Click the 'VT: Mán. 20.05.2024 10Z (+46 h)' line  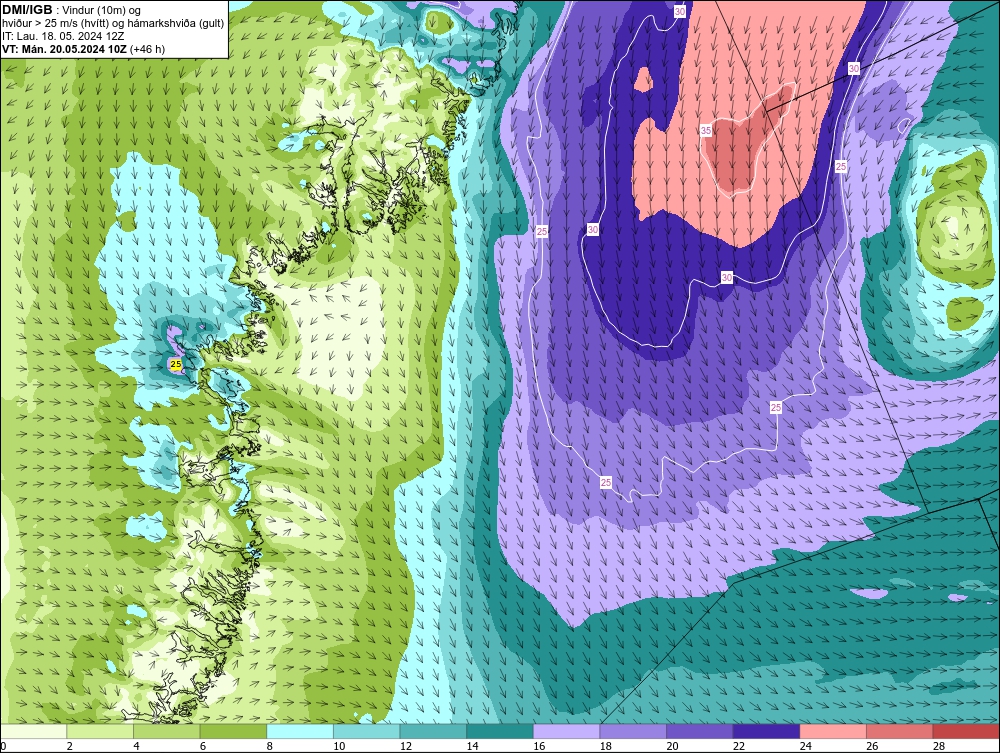[83, 49]
